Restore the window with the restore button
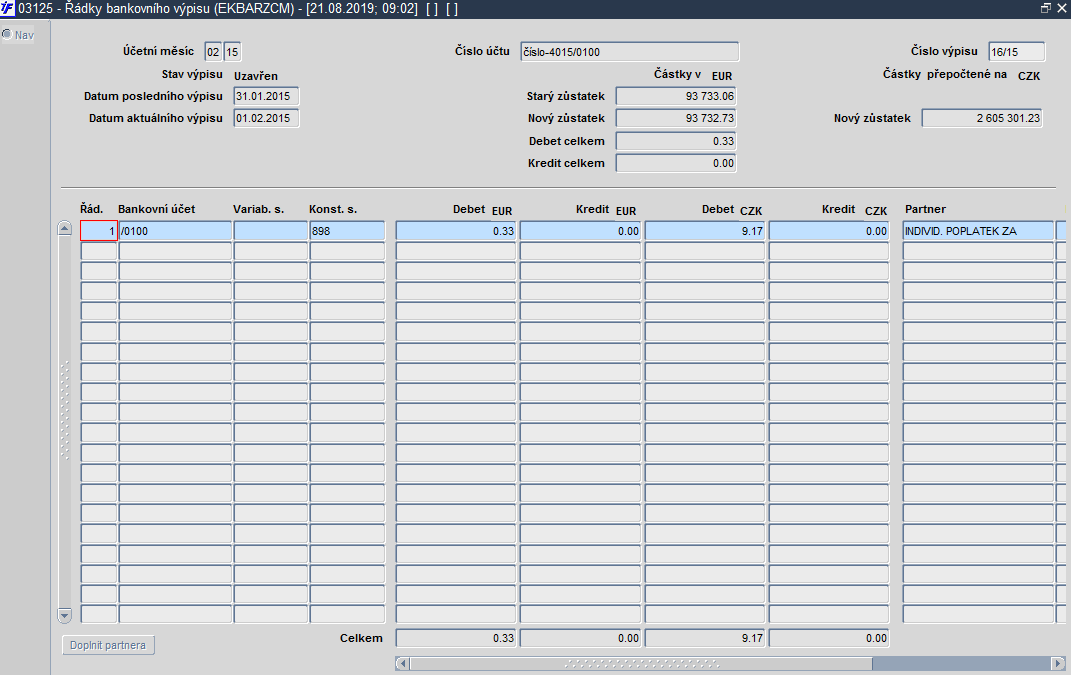The width and height of the screenshot is (1071, 675). tap(1046, 8)
